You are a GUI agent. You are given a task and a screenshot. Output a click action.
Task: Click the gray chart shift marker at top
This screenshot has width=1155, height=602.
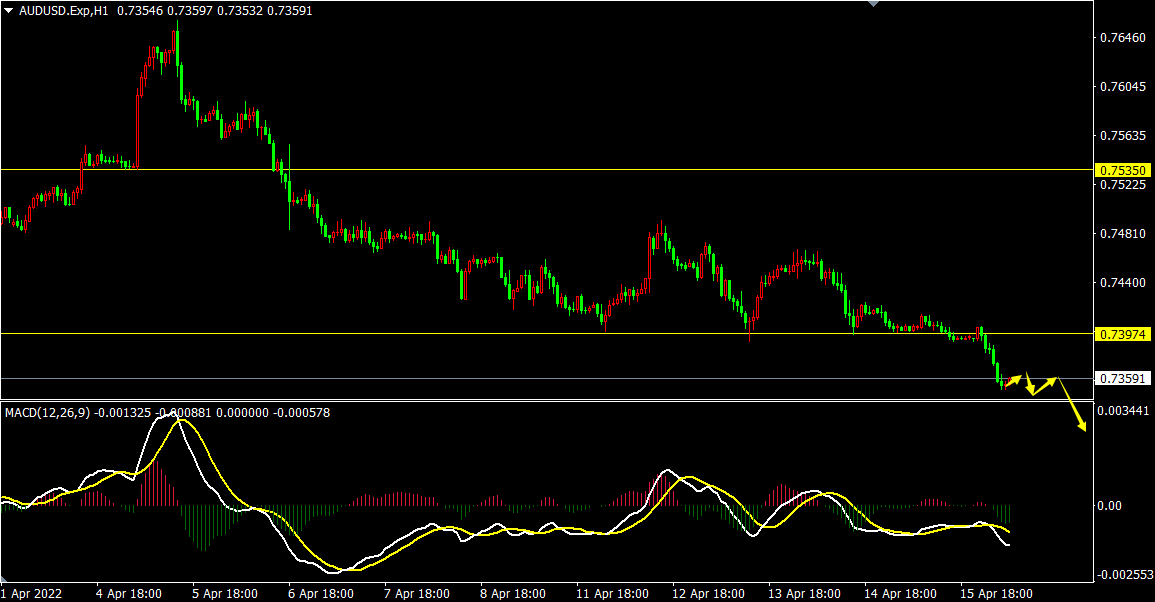pyautogui.click(x=873, y=4)
